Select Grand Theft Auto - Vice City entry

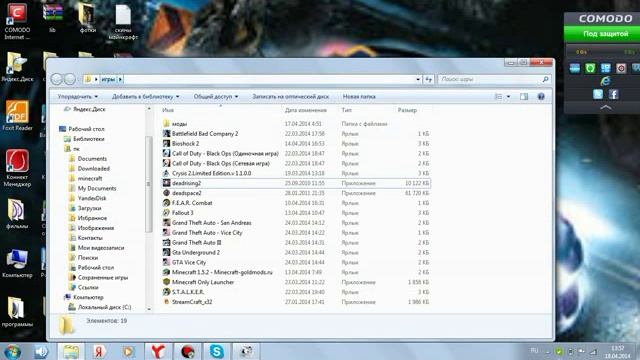pos(207,233)
